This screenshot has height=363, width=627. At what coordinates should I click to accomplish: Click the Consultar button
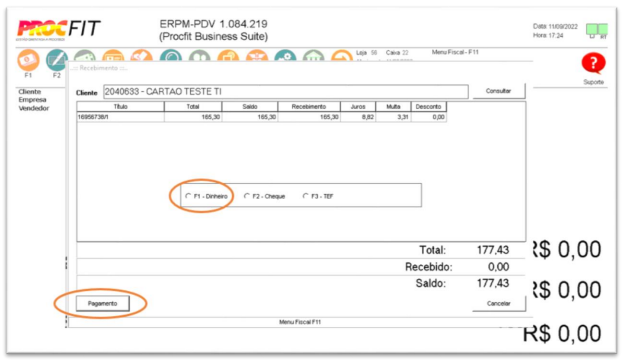click(x=499, y=91)
